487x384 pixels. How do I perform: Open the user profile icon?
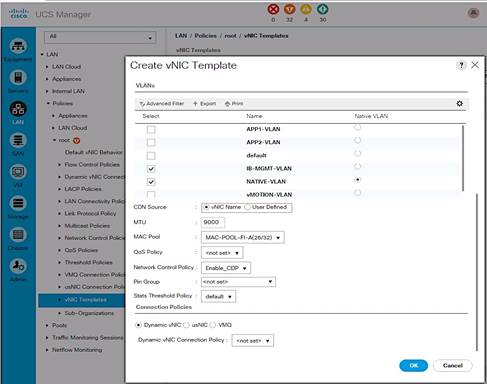tap(473, 13)
